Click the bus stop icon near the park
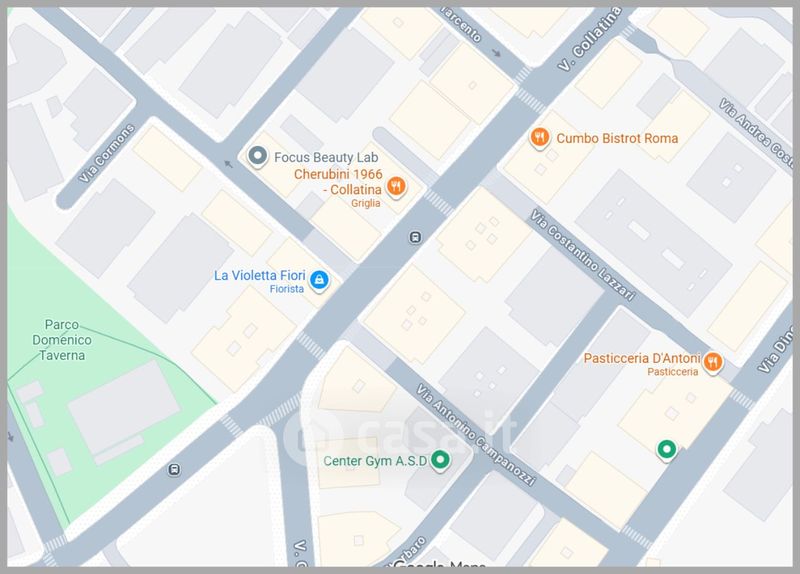The width and height of the screenshot is (800, 574). pyautogui.click(x=174, y=469)
